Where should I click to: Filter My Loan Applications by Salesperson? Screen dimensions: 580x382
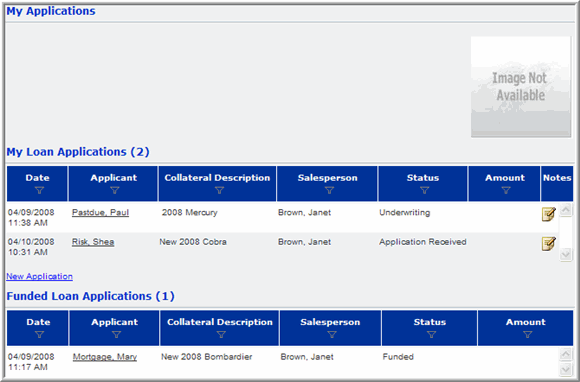coord(329,190)
